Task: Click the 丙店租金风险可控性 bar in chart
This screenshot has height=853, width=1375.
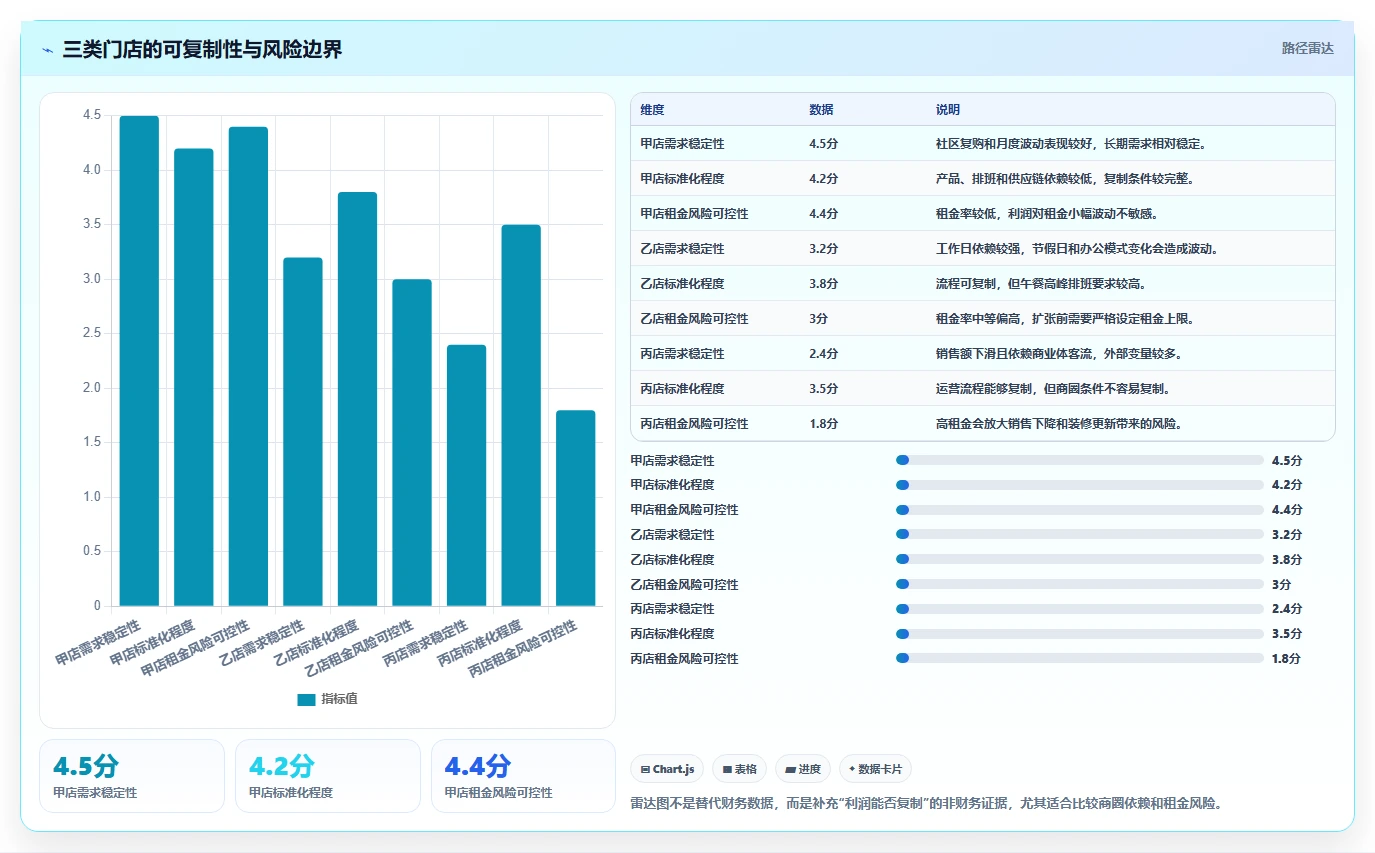Action: click(575, 508)
